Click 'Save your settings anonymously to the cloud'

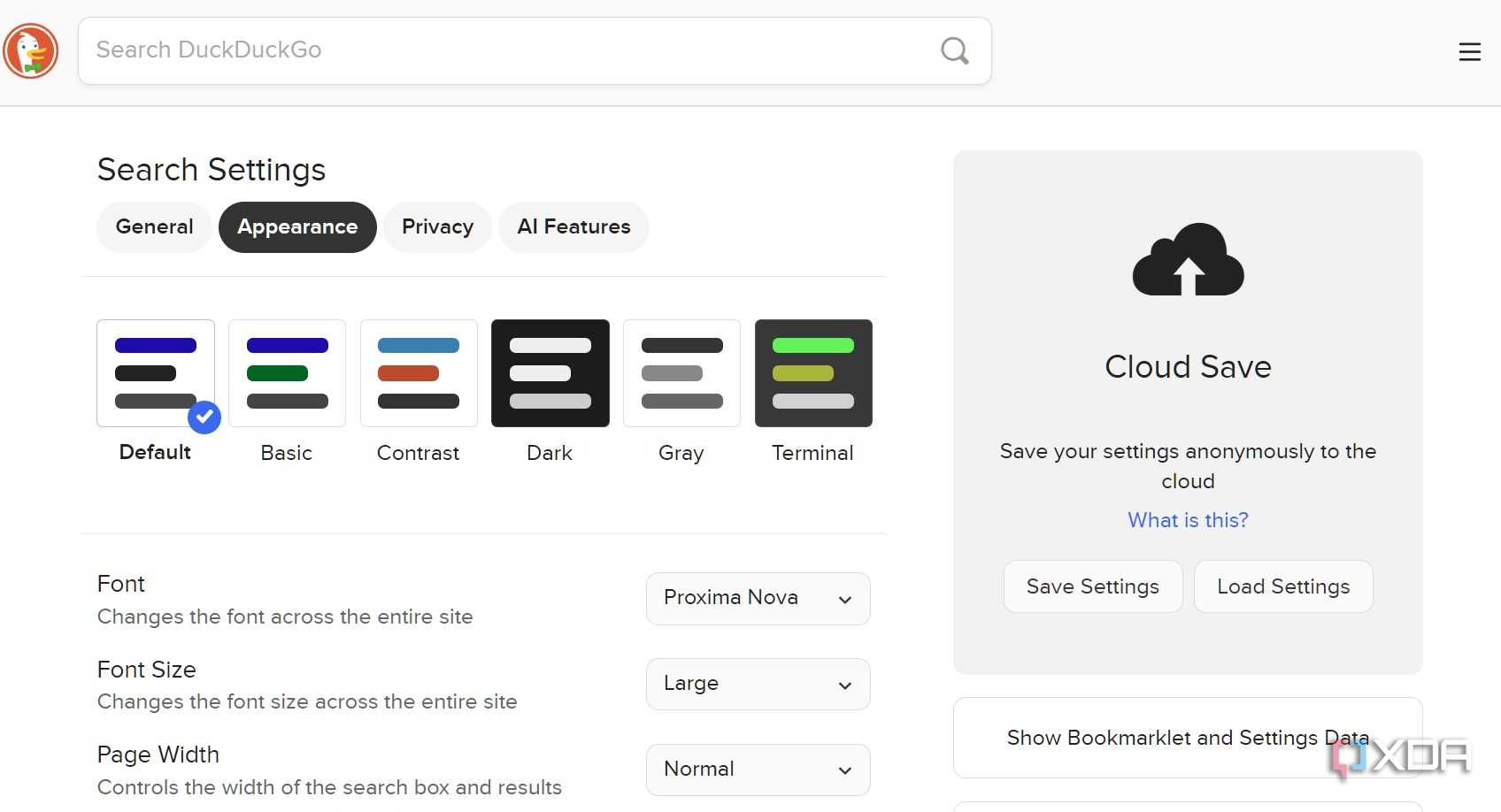1188,466
